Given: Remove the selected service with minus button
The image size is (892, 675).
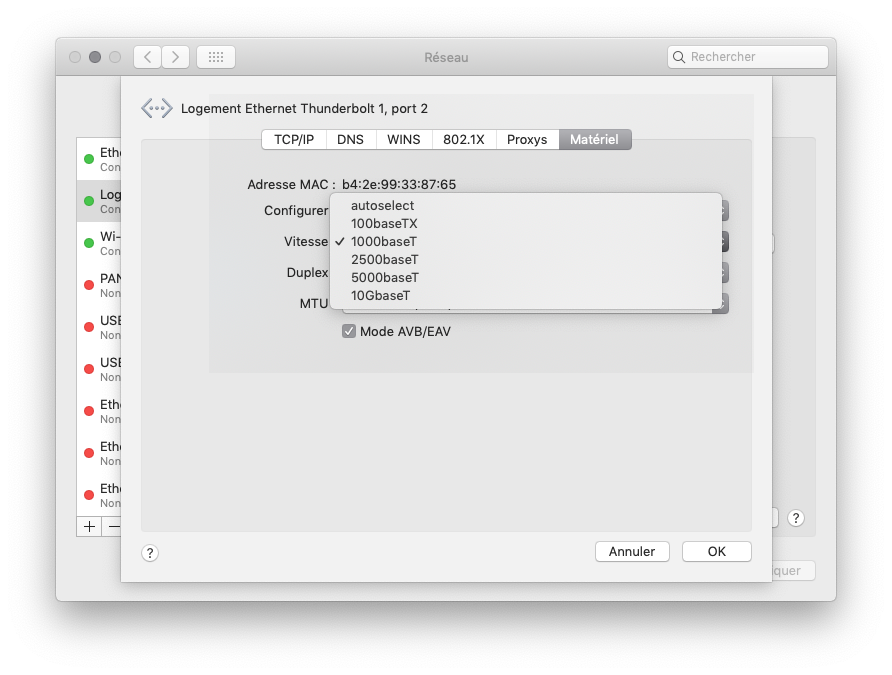Looking at the screenshot, I should point(113,527).
